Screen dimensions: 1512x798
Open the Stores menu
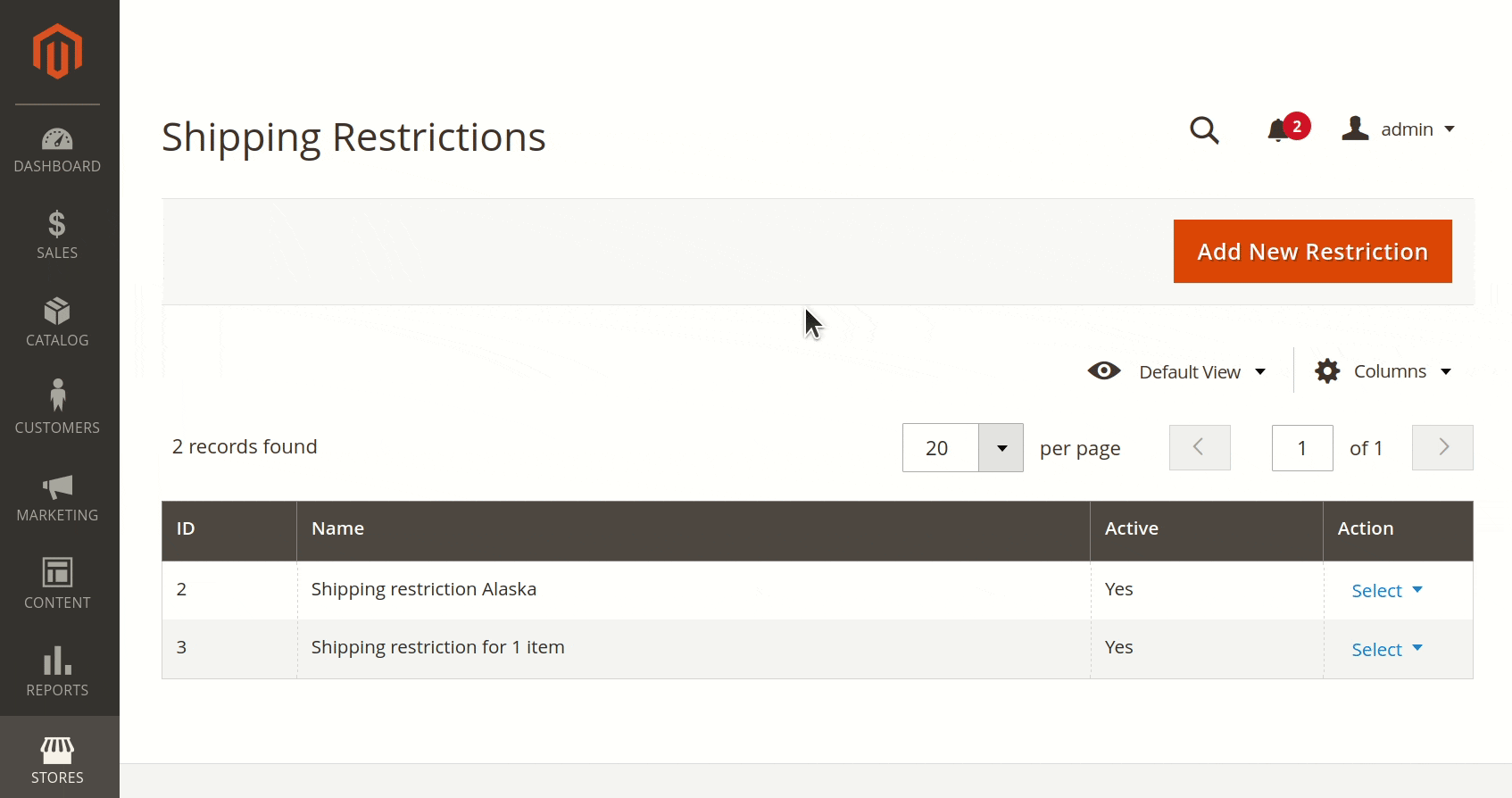(x=57, y=757)
